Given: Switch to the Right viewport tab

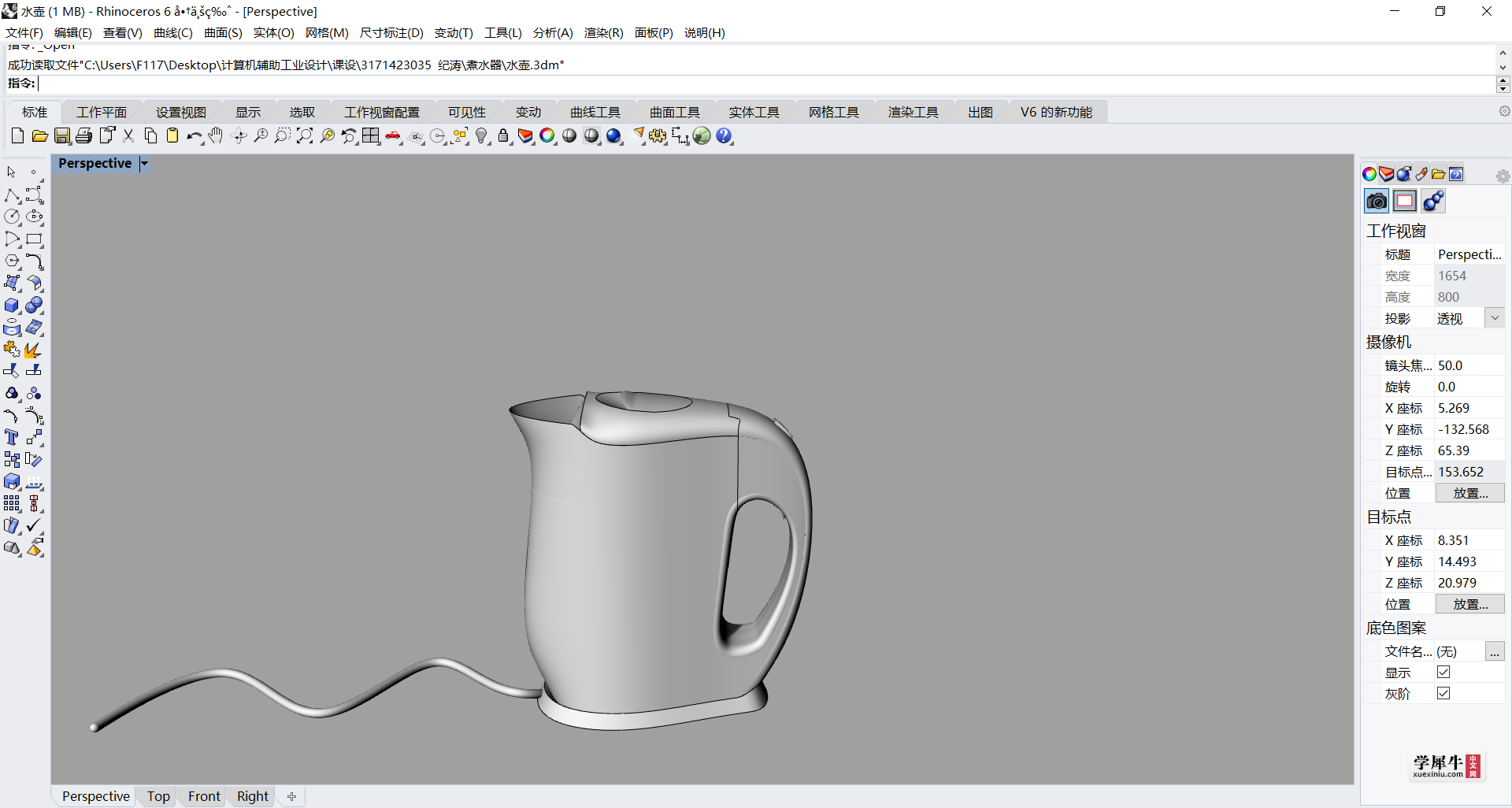Looking at the screenshot, I should pyautogui.click(x=252, y=796).
